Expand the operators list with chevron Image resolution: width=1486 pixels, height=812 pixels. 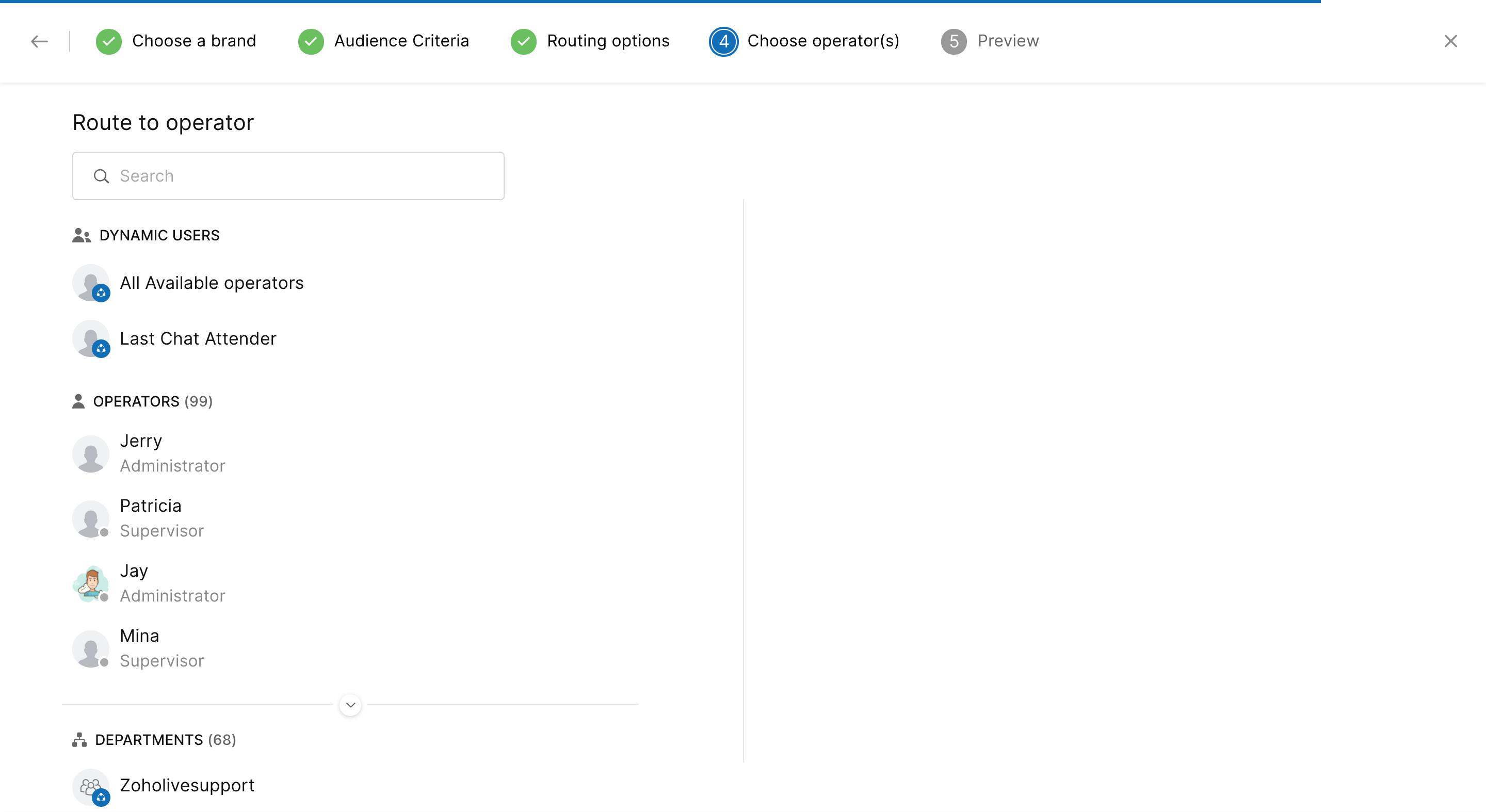point(350,705)
